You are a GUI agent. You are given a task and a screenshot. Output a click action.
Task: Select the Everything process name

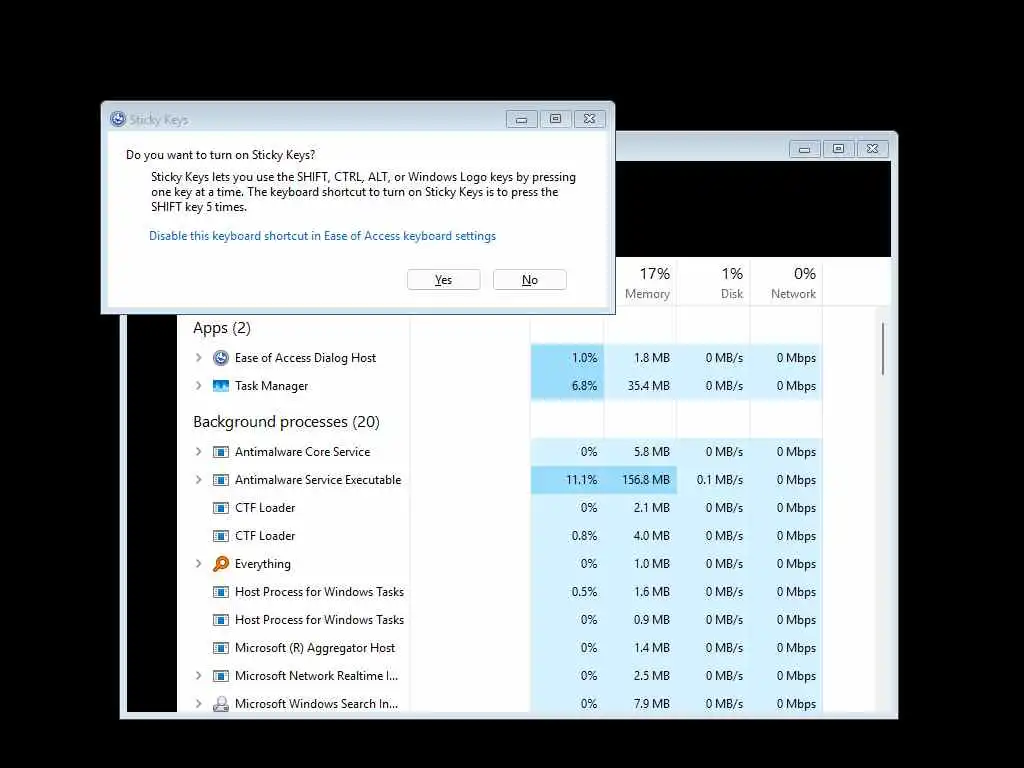pos(263,564)
